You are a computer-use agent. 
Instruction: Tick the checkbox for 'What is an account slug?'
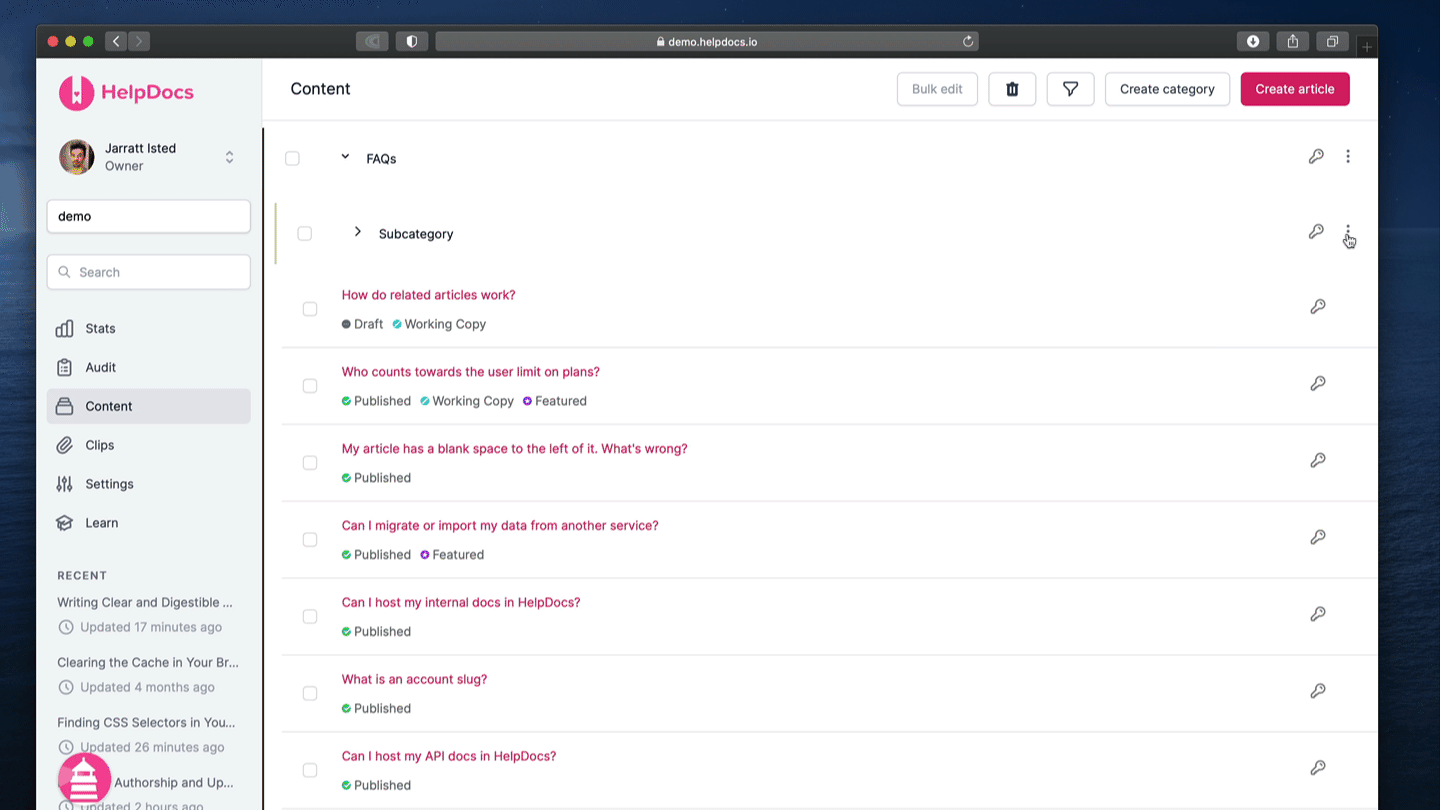[310, 694]
